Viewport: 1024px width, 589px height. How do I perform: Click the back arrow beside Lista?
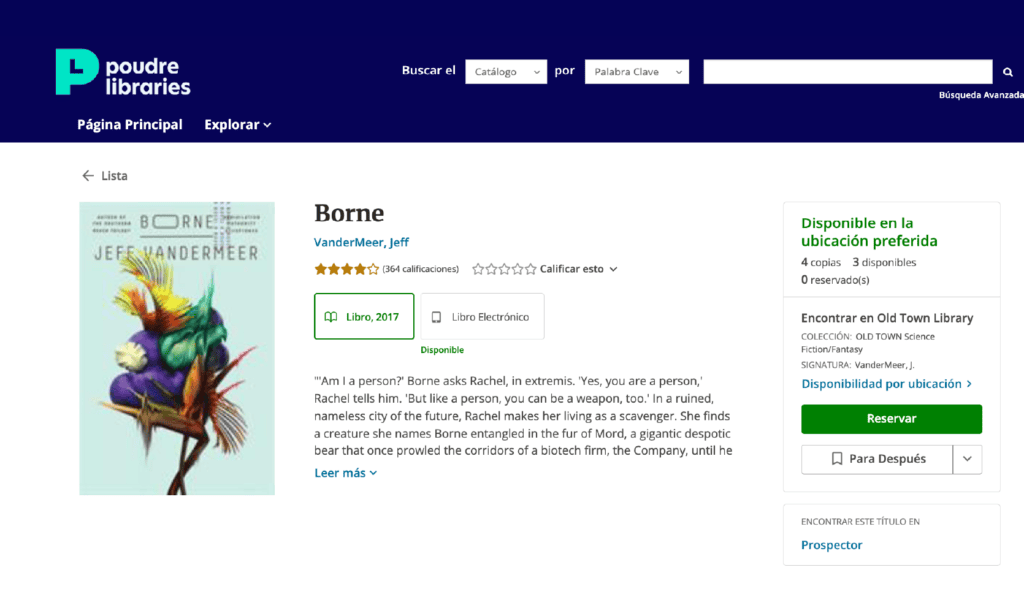88,176
